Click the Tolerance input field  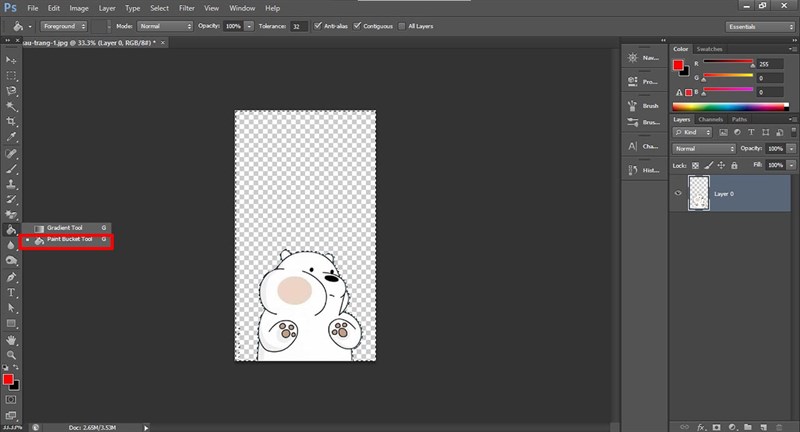click(x=298, y=26)
